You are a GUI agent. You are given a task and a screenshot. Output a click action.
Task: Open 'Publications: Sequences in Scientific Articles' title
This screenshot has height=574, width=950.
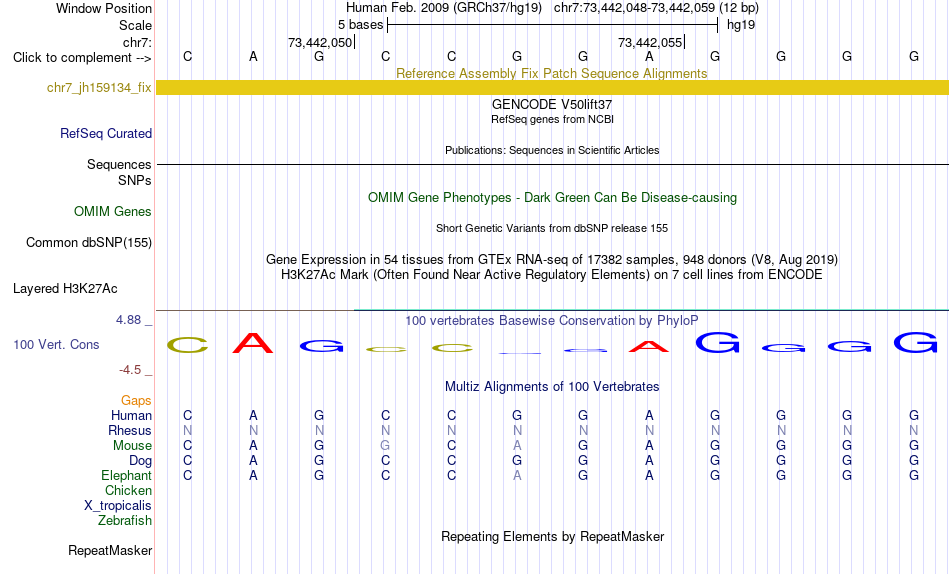click(x=552, y=150)
